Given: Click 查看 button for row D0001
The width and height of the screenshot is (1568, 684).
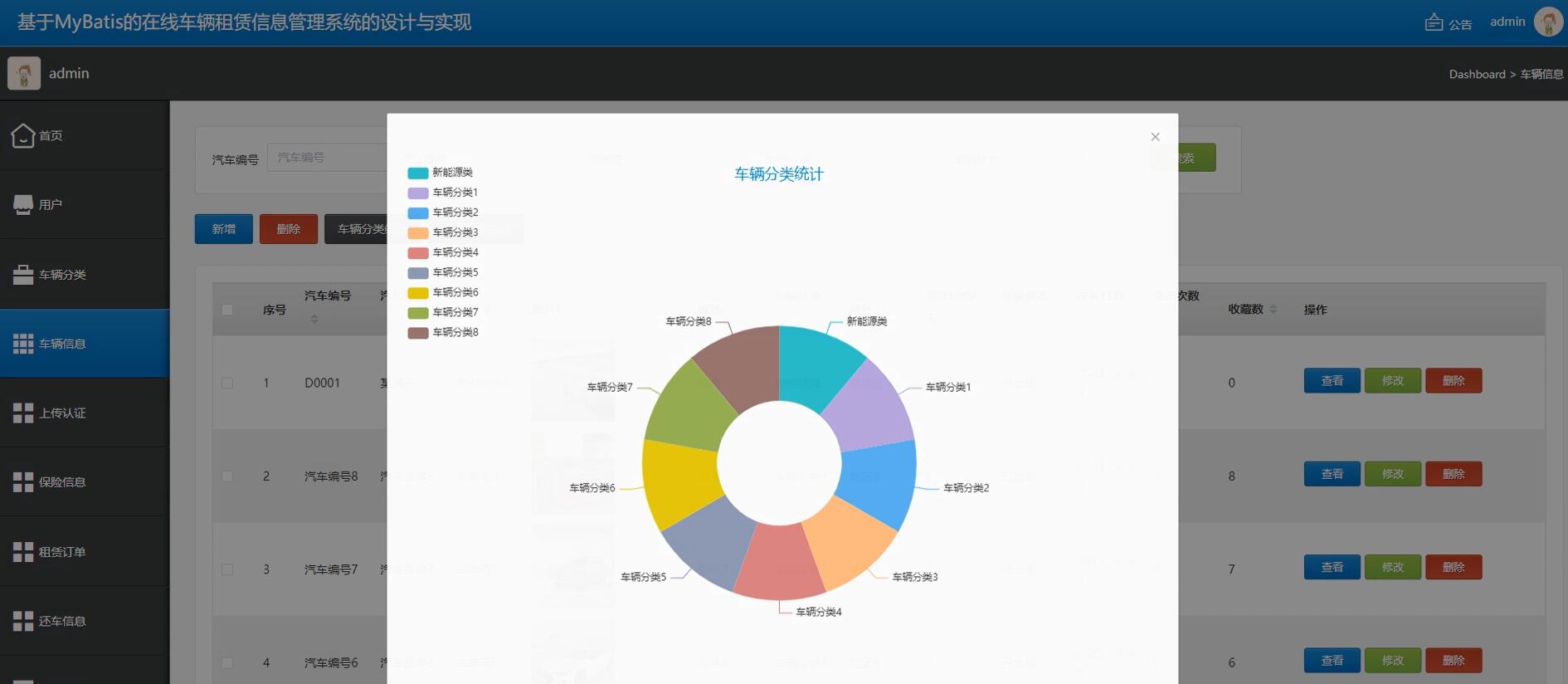Looking at the screenshot, I should pos(1332,380).
